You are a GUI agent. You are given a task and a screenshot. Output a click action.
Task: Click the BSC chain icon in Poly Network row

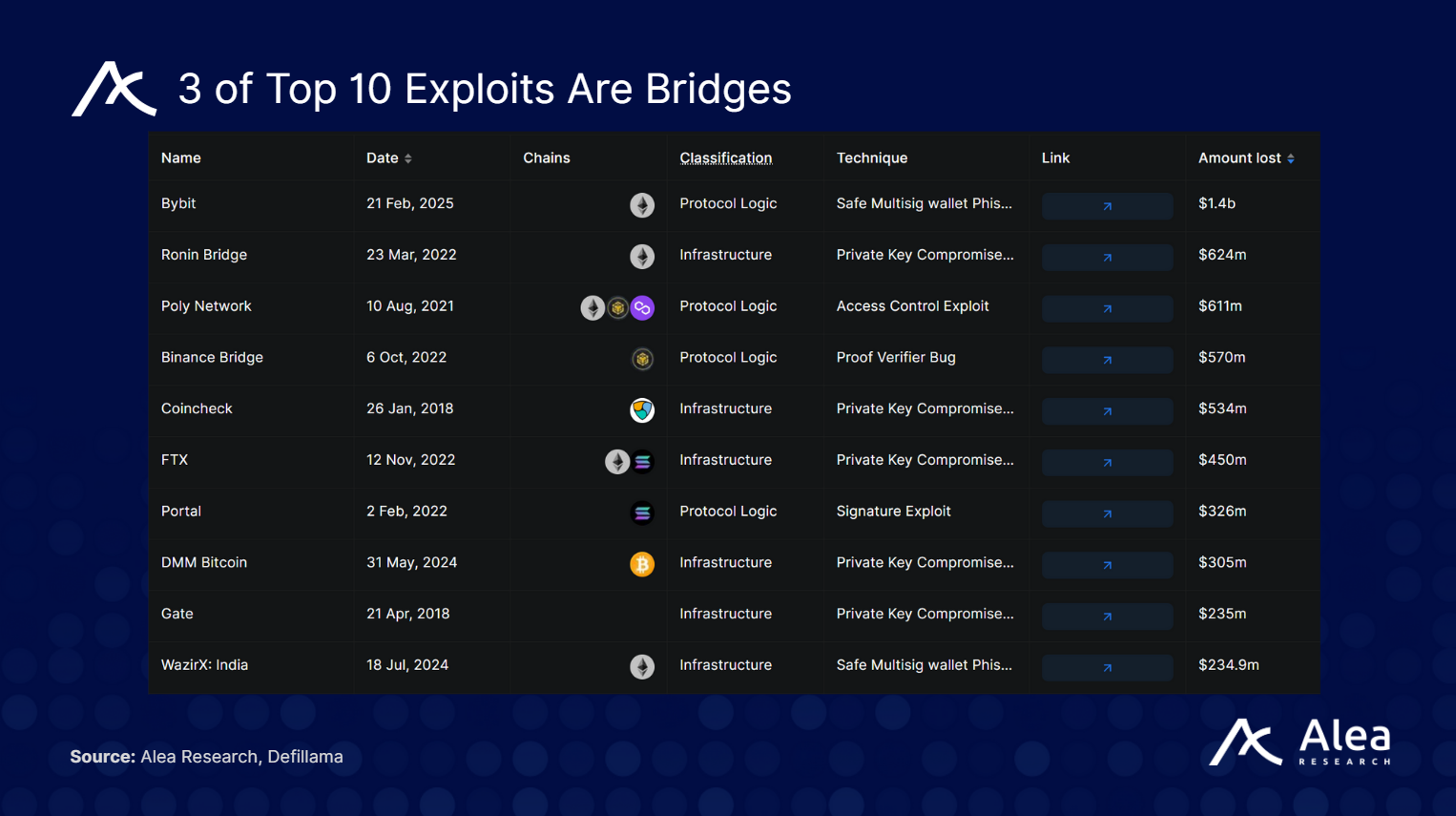click(x=617, y=308)
